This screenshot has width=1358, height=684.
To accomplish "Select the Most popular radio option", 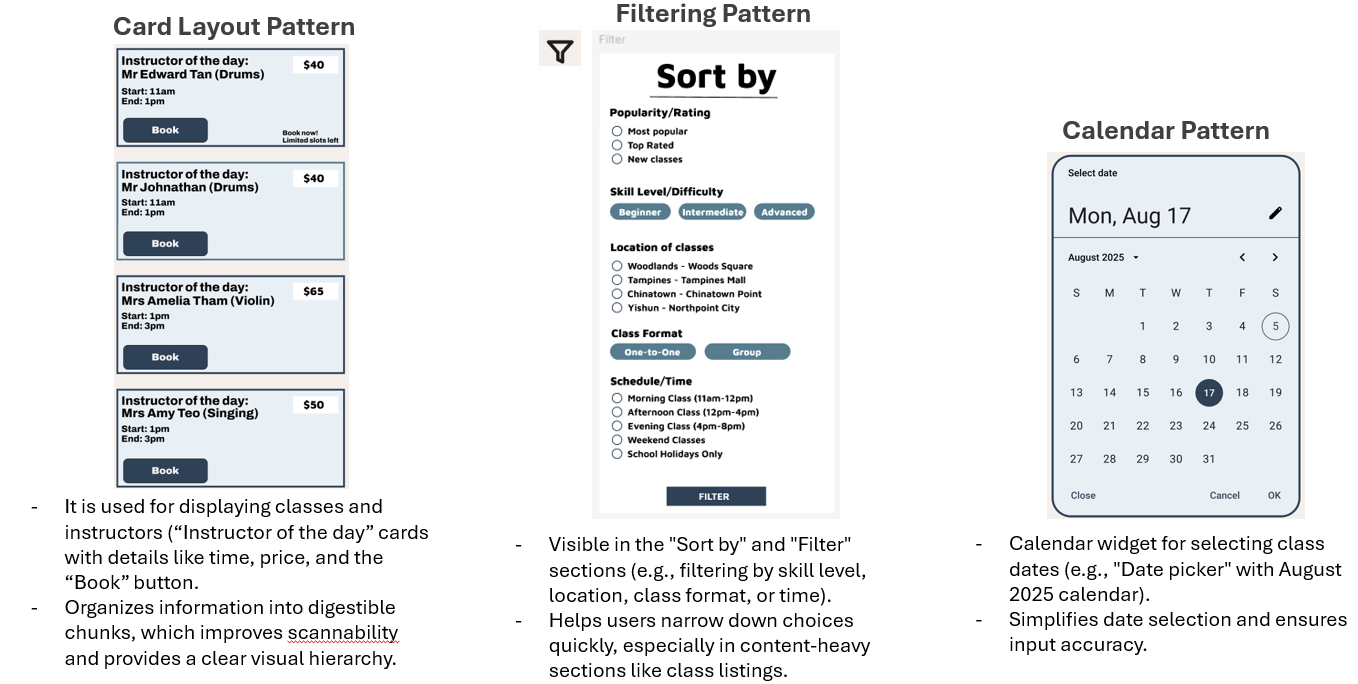I will coord(617,131).
